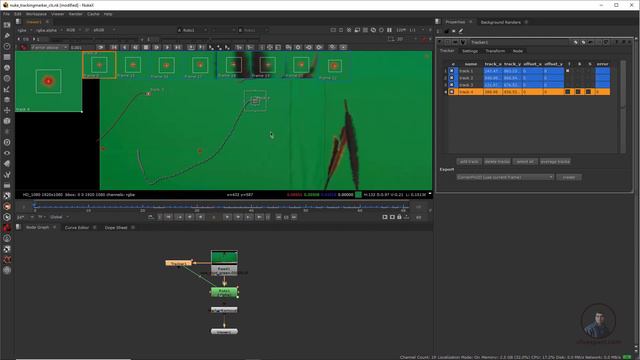Toggle enable checkbox for track 2
Screen dimensions: 640x360
(x=451, y=78)
